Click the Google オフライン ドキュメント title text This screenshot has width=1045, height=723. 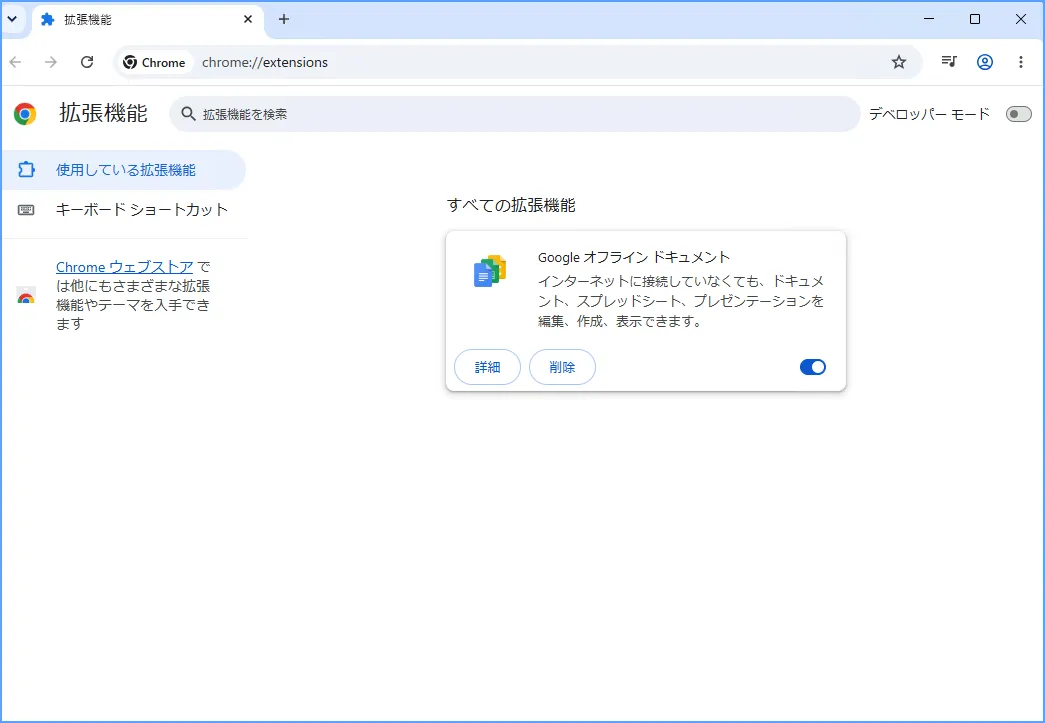pos(634,257)
